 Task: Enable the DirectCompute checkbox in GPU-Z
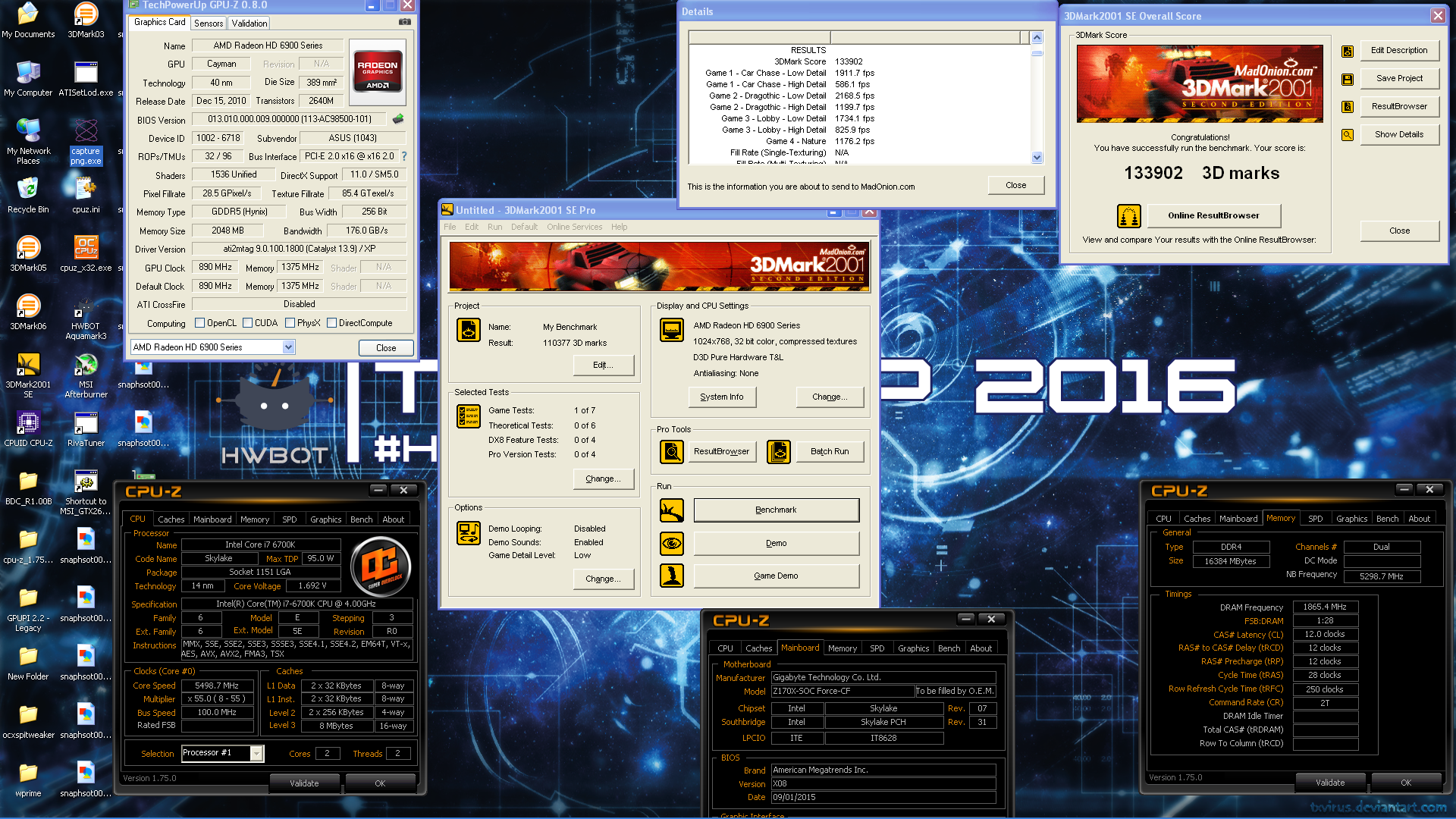(332, 323)
